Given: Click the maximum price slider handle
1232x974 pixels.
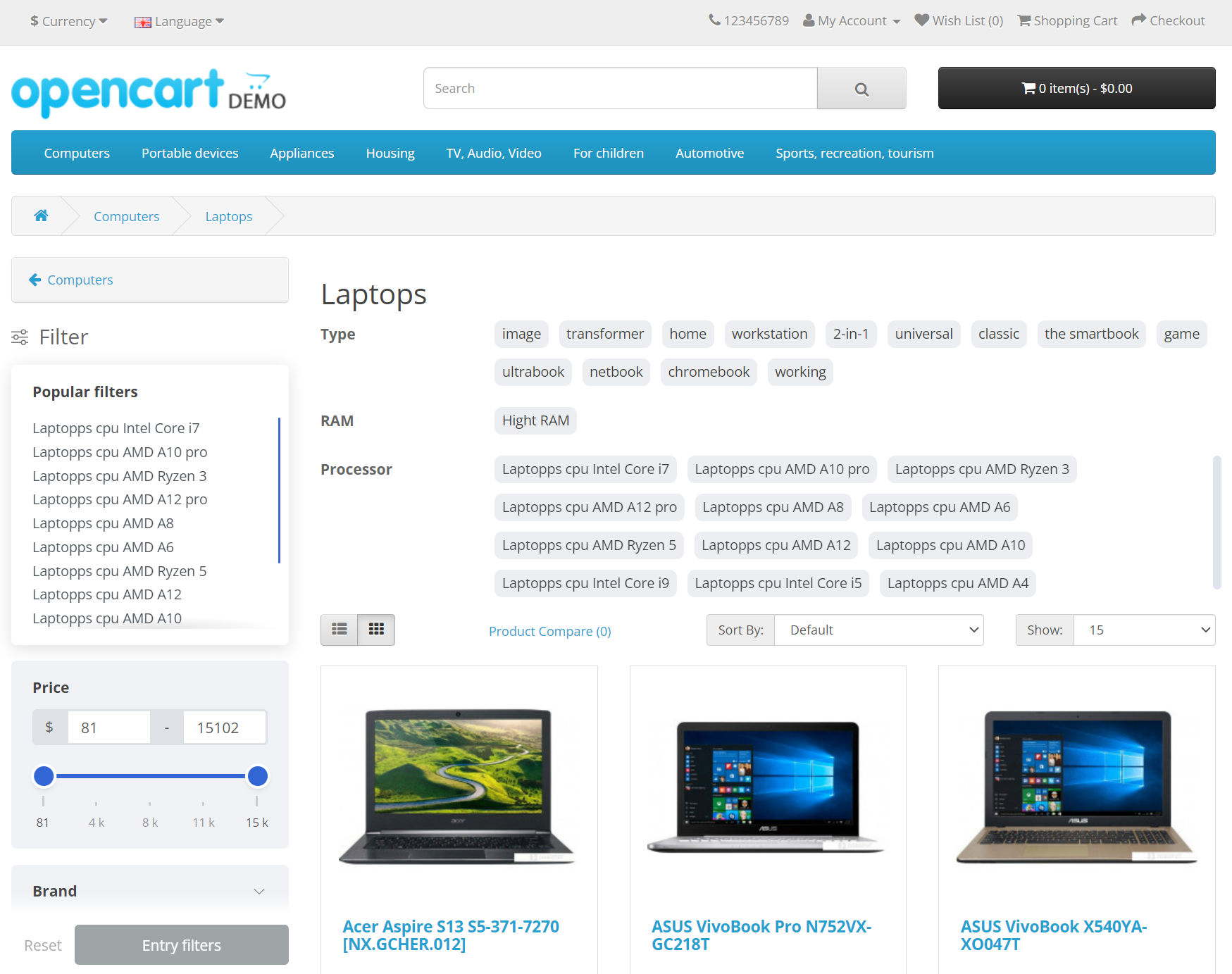Looking at the screenshot, I should (x=258, y=776).
